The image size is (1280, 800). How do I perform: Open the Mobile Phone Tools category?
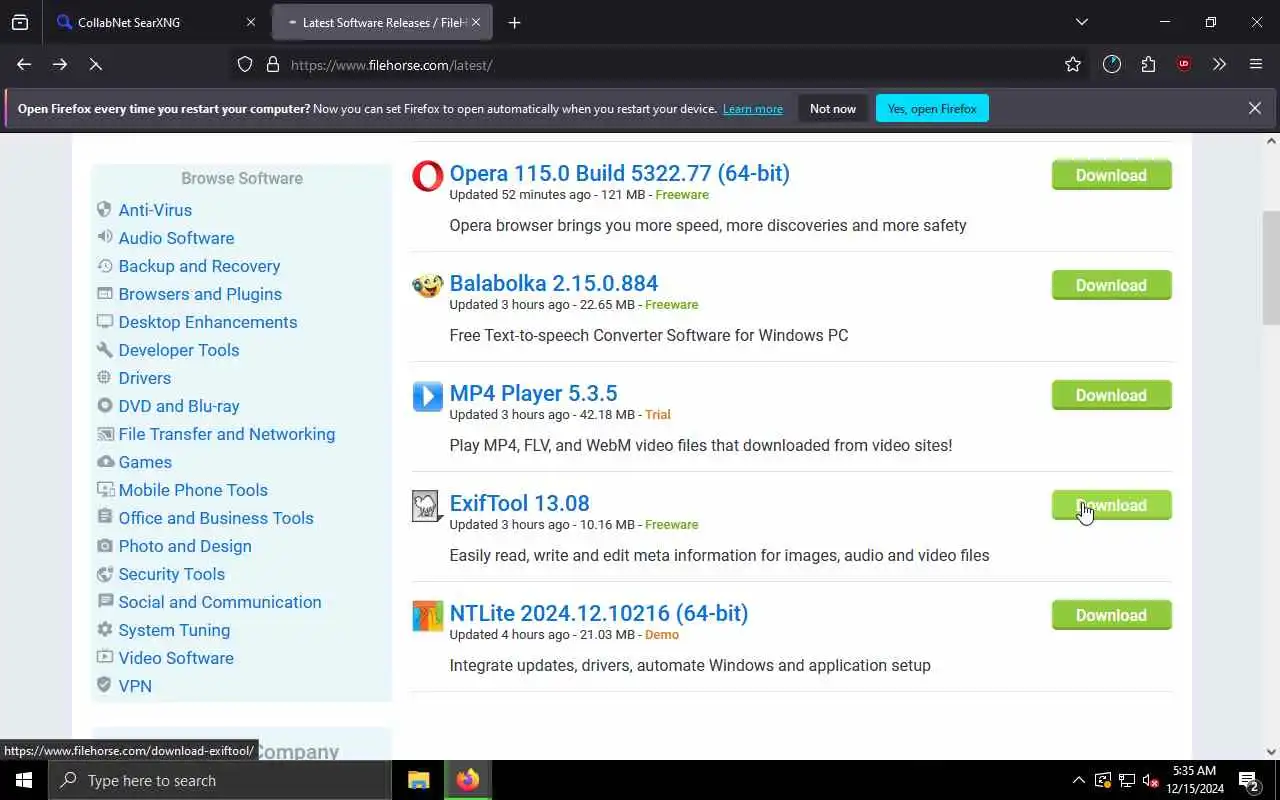(x=193, y=490)
